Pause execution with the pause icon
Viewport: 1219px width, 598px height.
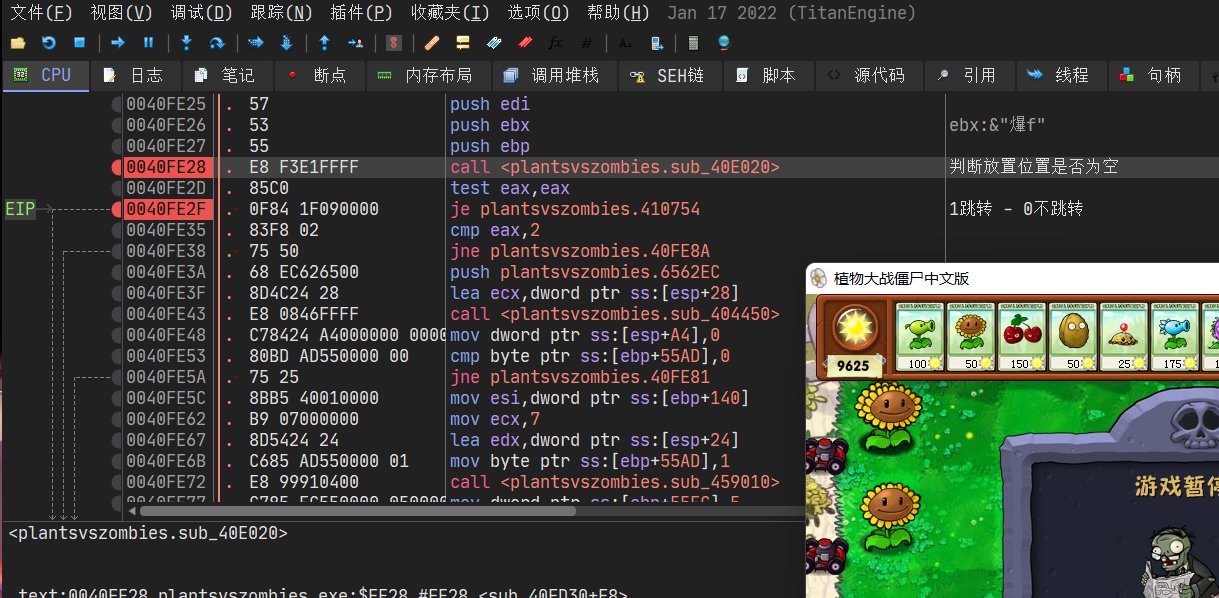point(149,43)
